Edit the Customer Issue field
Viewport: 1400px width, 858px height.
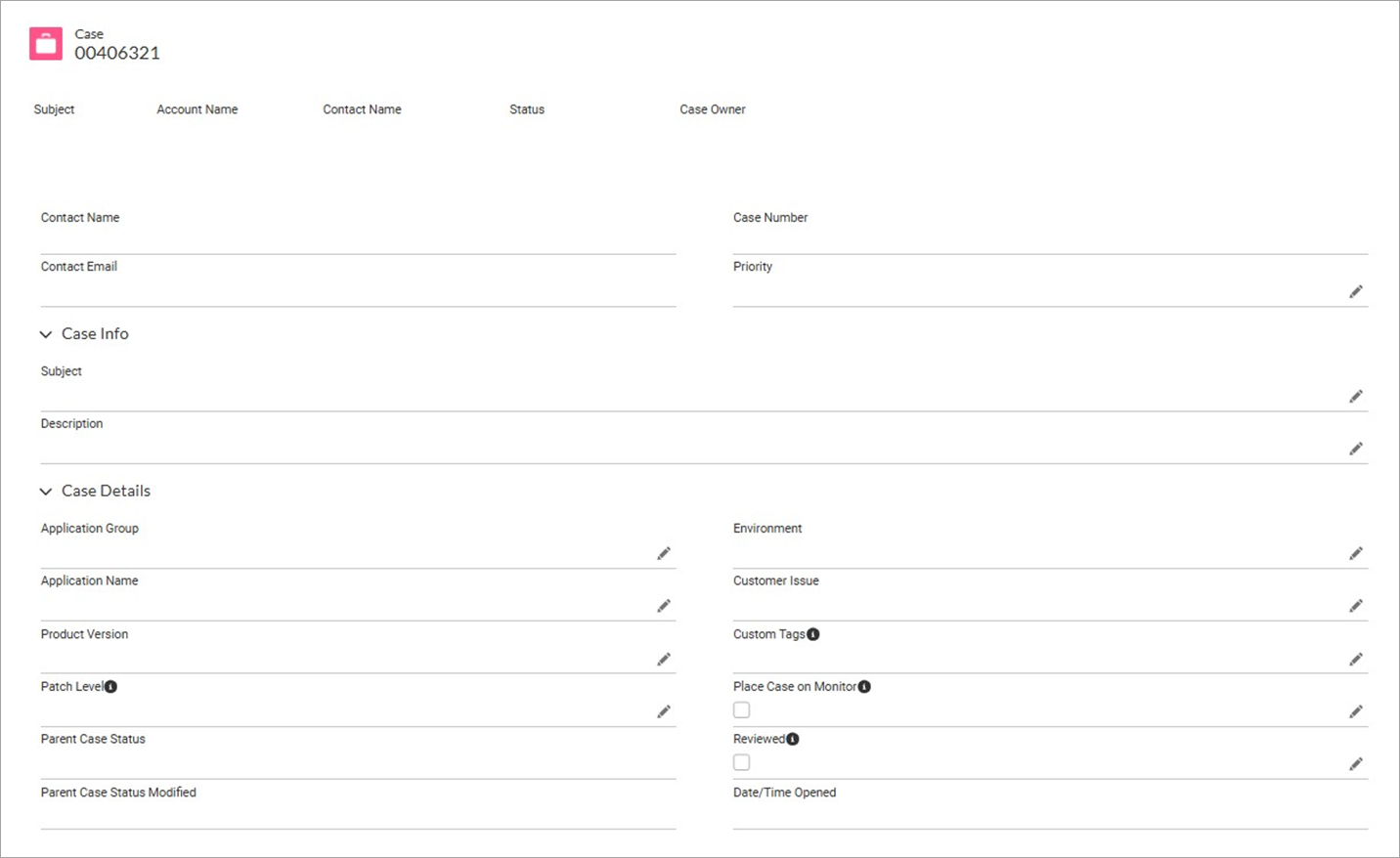point(1356,606)
